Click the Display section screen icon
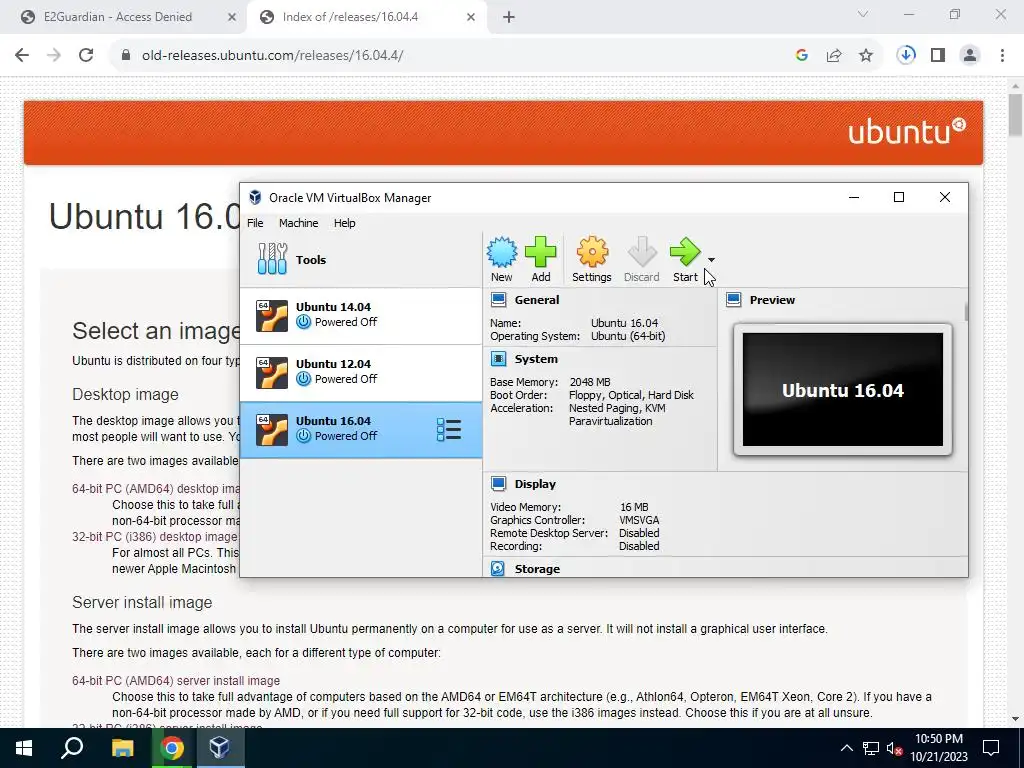 [x=498, y=483]
